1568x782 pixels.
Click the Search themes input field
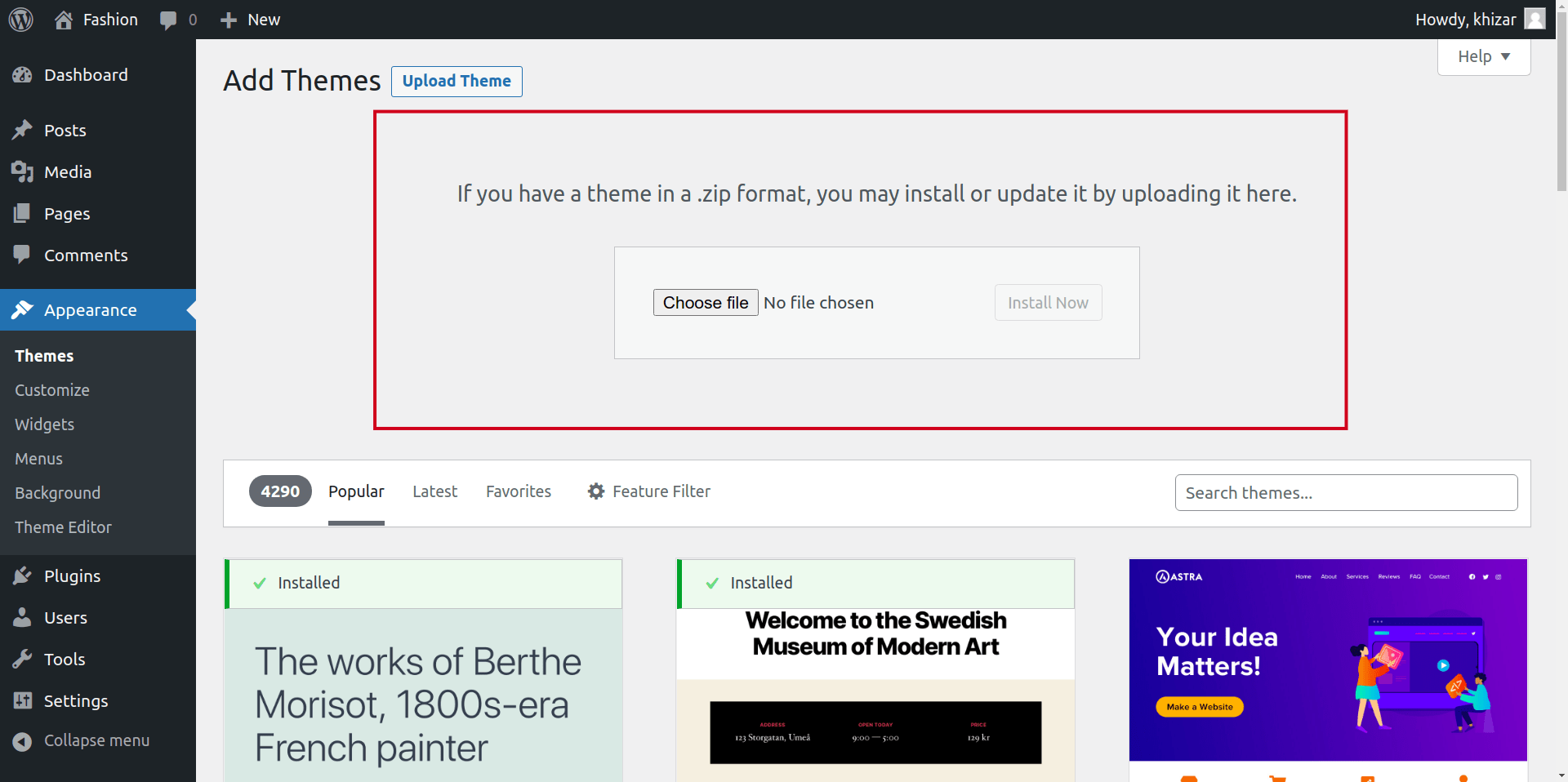click(1345, 493)
